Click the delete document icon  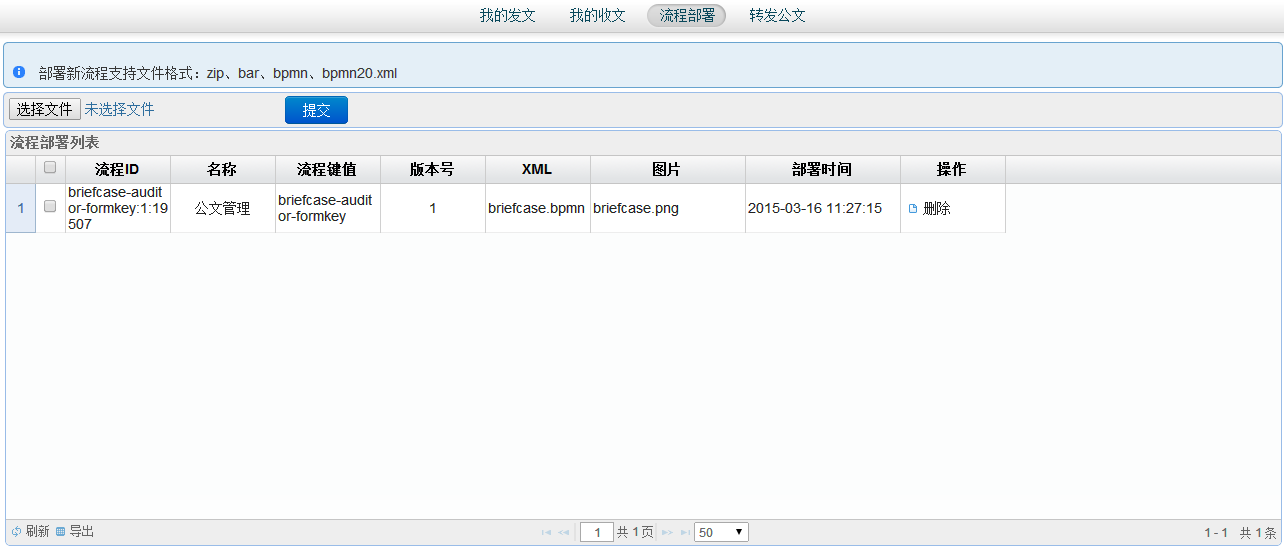pyautogui.click(x=912, y=209)
